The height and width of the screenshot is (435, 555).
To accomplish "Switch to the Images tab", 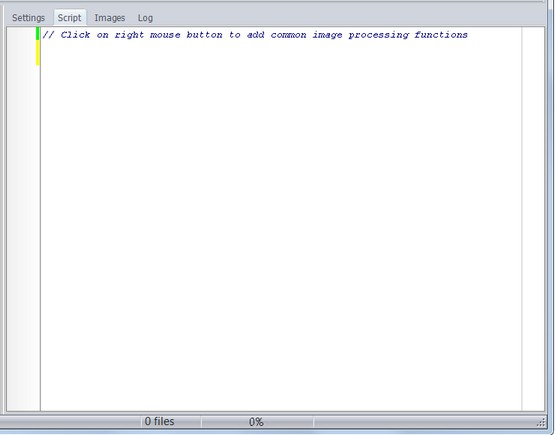I will click(110, 18).
